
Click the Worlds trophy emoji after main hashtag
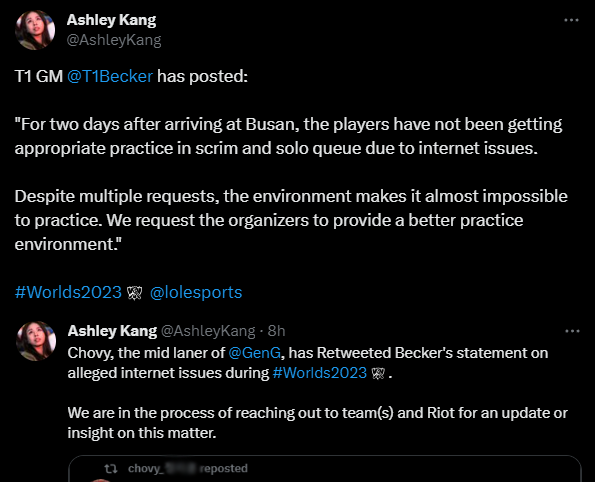pyautogui.click(x=134, y=293)
